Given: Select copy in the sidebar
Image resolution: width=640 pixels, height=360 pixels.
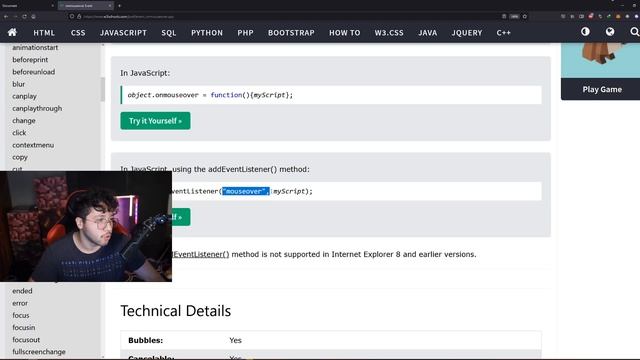Looking at the screenshot, I should [x=20, y=157].
